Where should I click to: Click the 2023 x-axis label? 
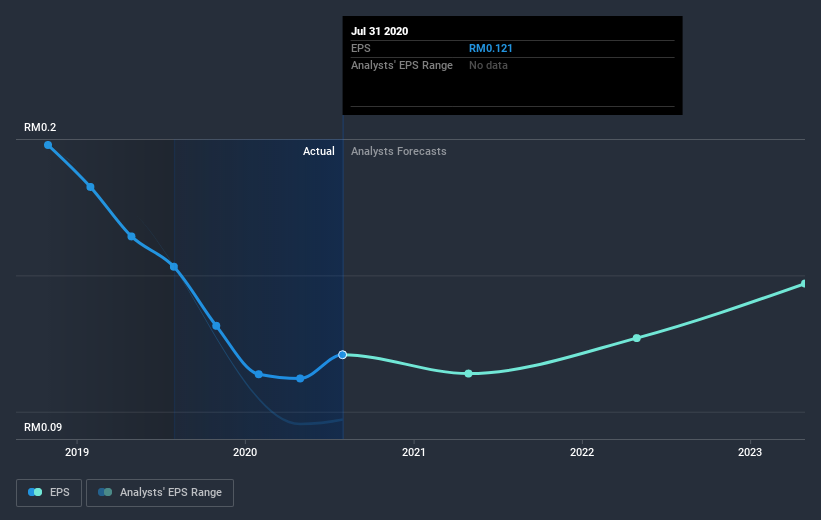[x=750, y=452]
